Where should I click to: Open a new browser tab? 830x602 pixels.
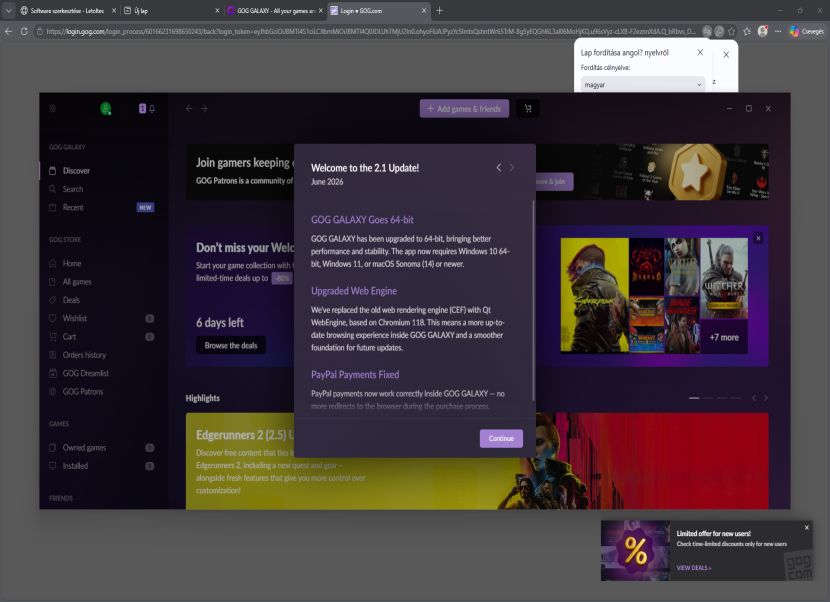[439, 11]
